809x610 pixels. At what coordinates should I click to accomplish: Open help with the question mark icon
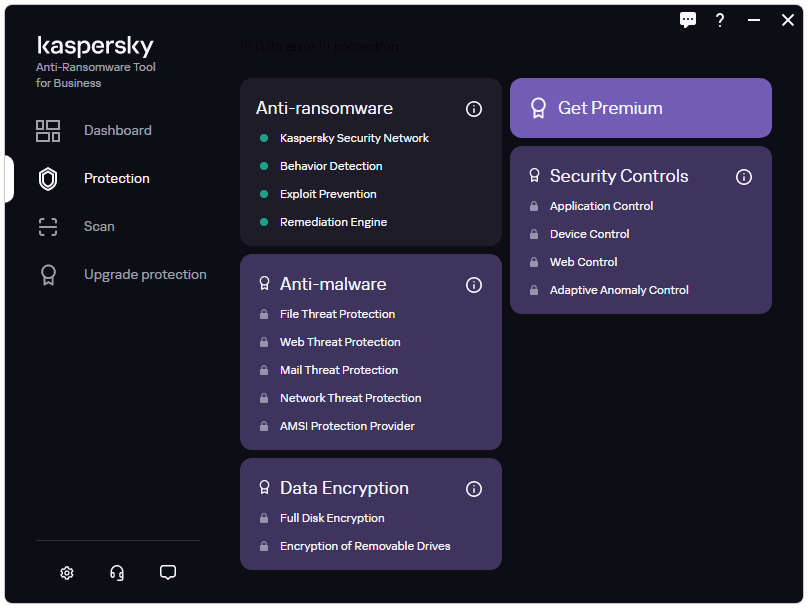coord(720,20)
